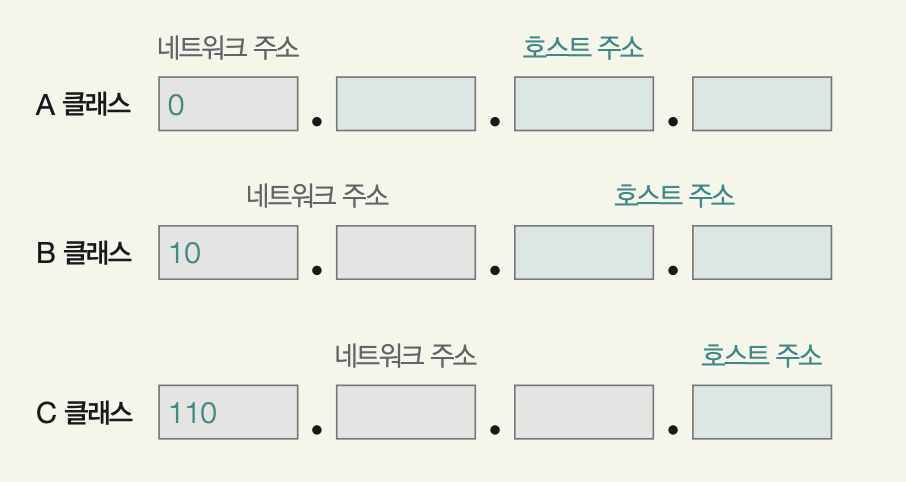Screen dimensions: 906x482
Task: Click the C class box containing 110
Action: [228, 412]
